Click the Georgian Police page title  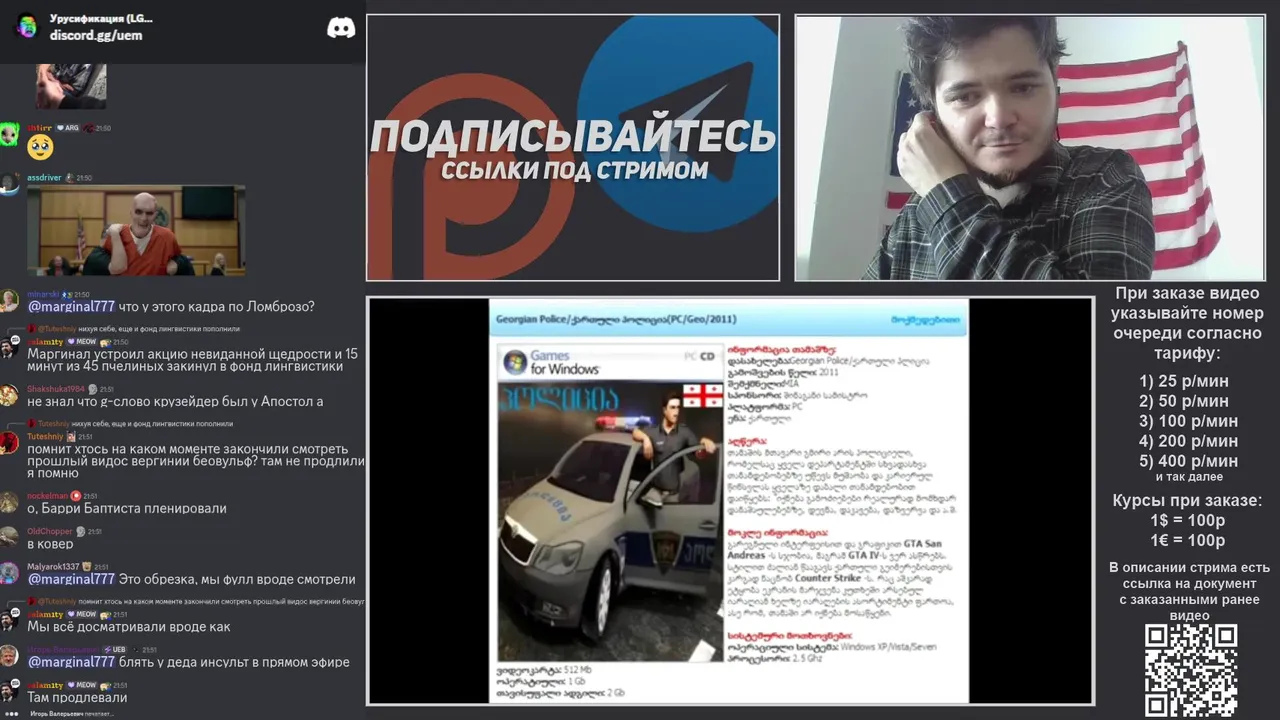tap(616, 319)
